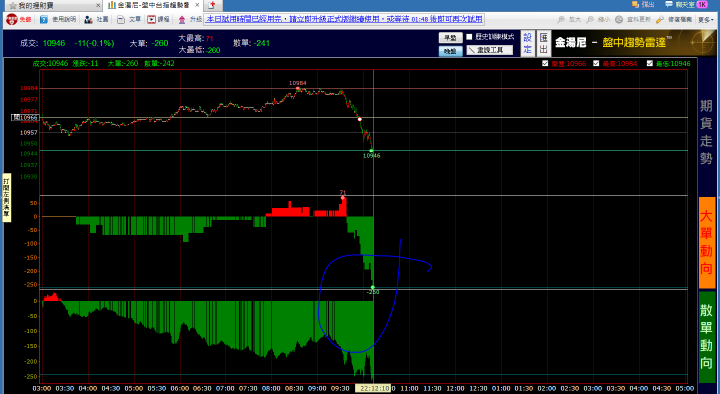
Task: Click the 71 big-order peak marker
Action: coord(343,197)
